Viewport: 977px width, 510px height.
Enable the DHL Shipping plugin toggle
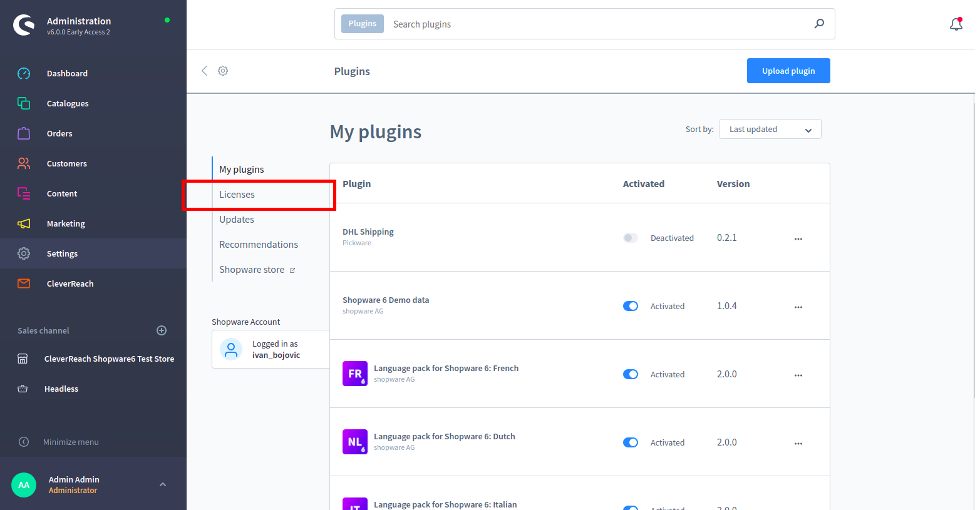tap(630, 238)
